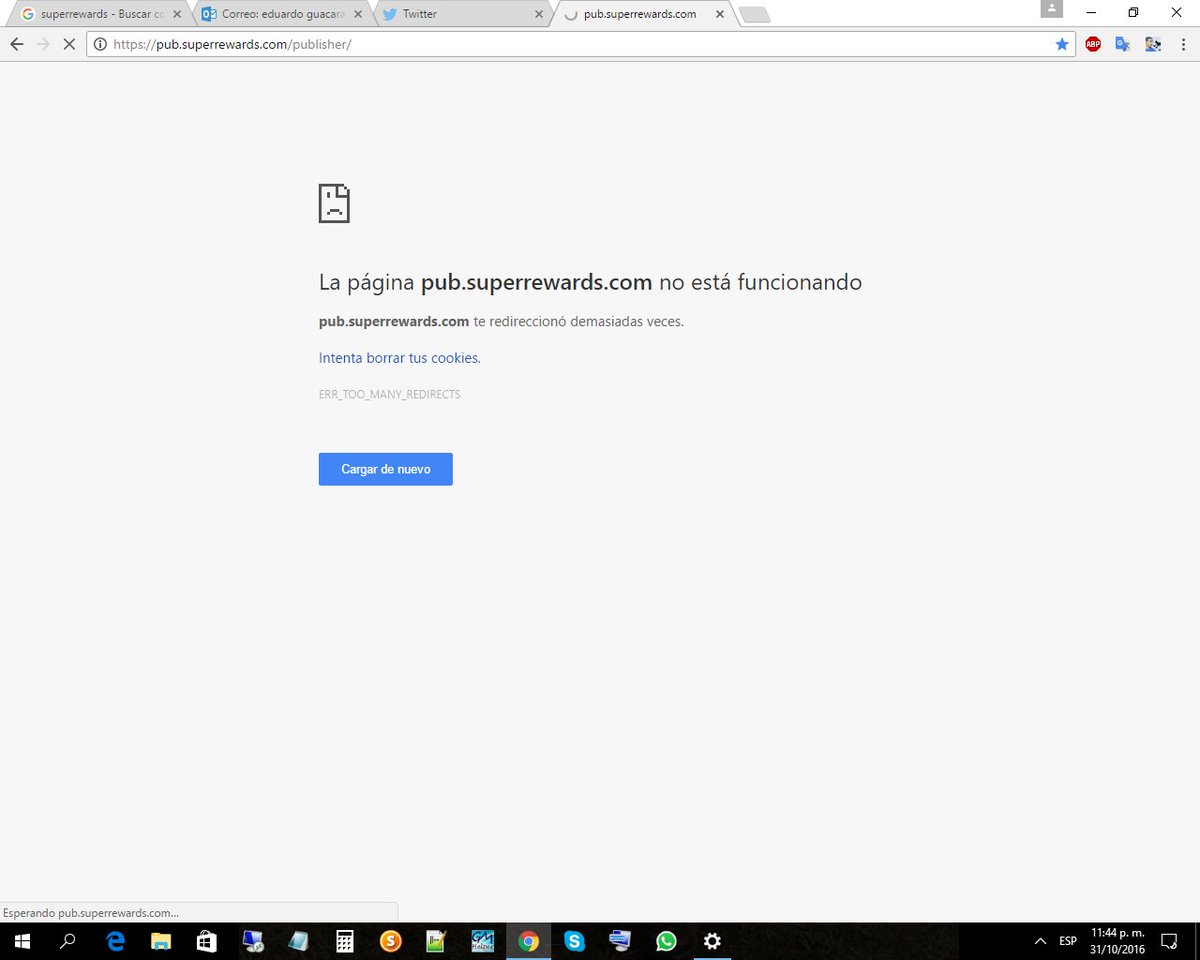Click the rightmost extension icon in toolbar

tap(1153, 44)
